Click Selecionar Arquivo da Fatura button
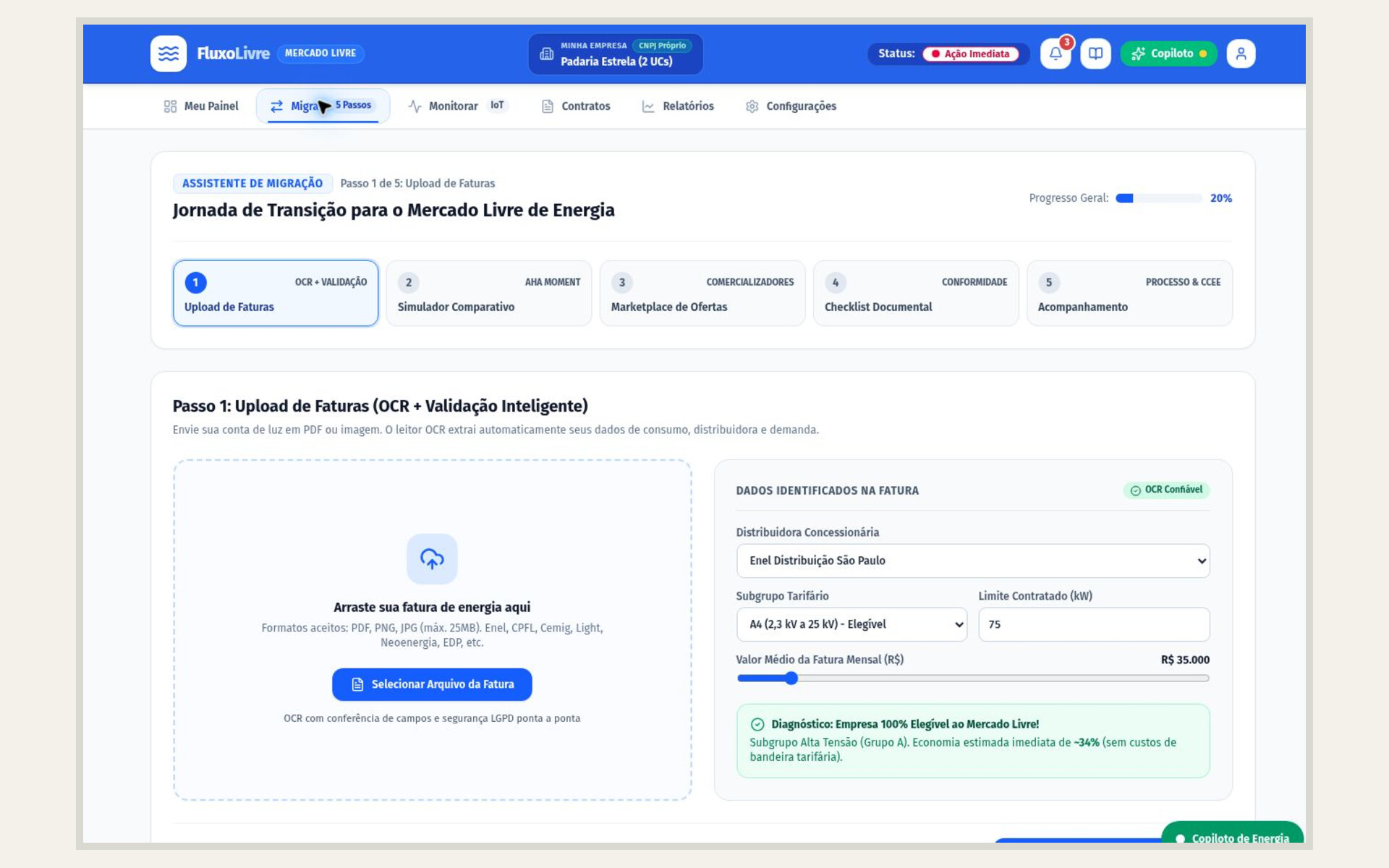This screenshot has height=868, width=1389. click(432, 684)
